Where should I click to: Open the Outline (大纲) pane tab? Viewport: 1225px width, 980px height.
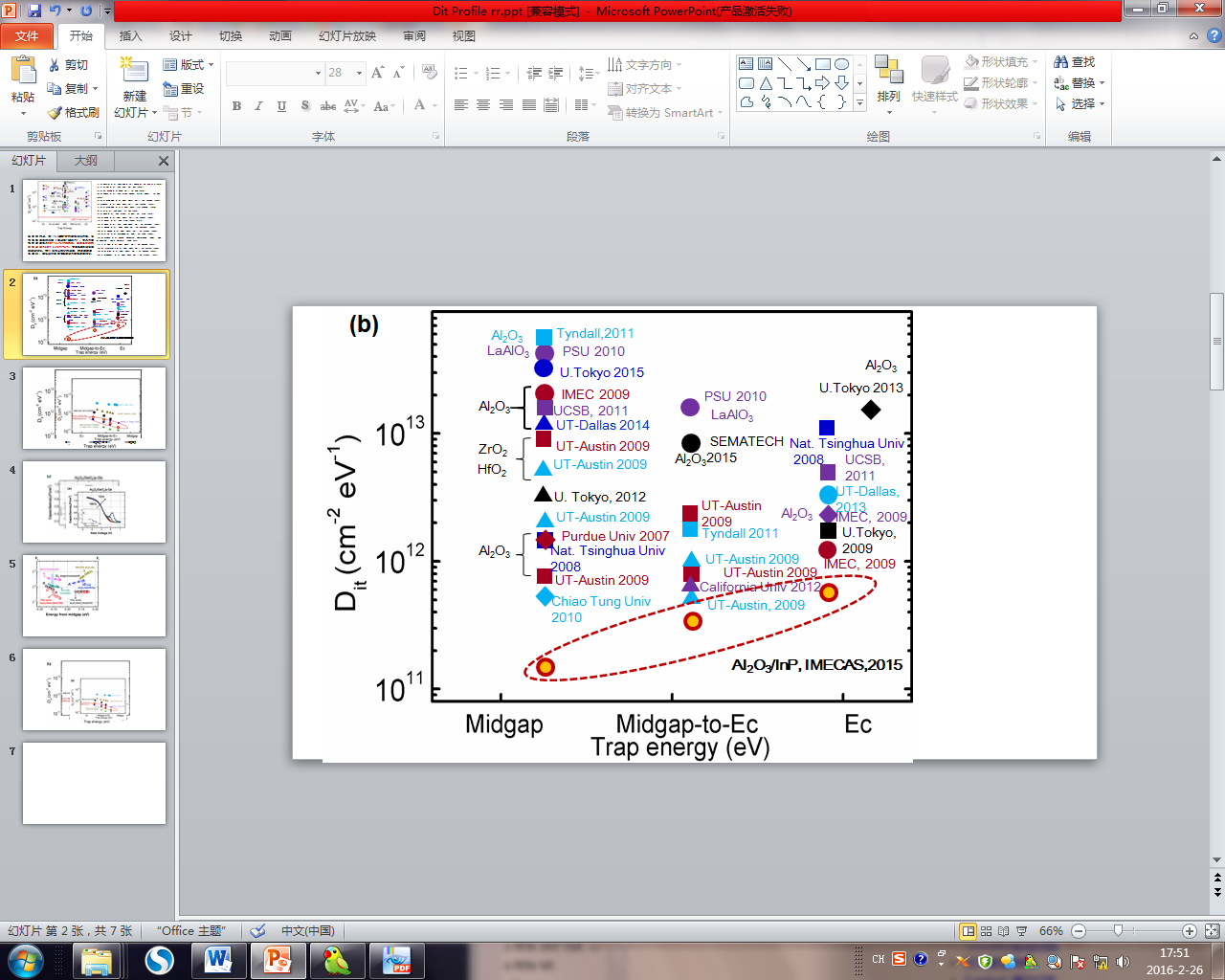point(86,161)
